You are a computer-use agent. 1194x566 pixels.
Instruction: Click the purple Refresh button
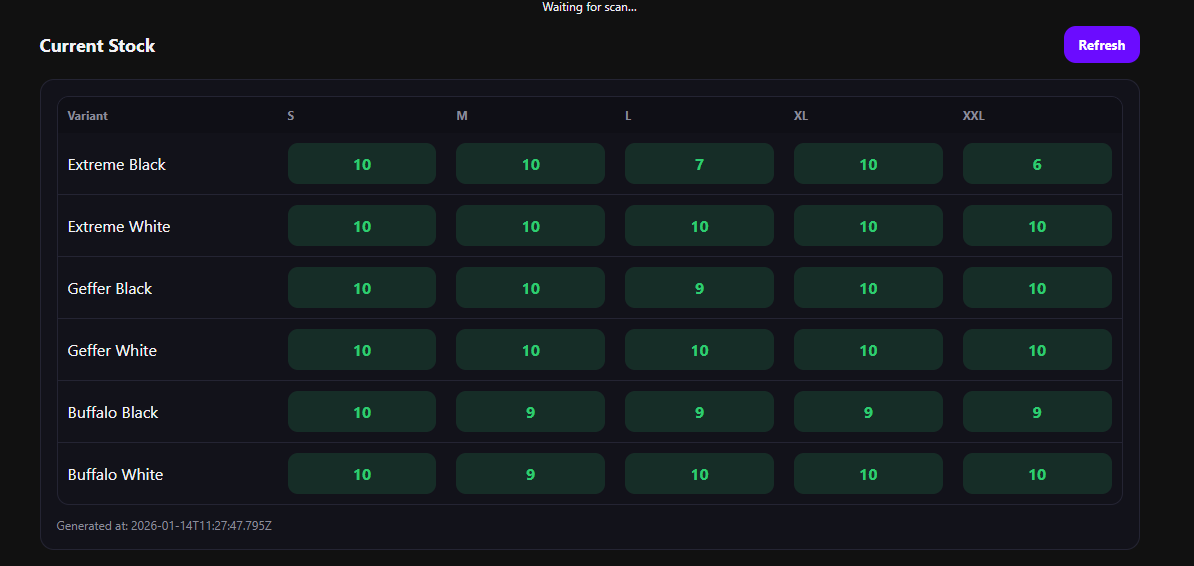tap(1101, 45)
